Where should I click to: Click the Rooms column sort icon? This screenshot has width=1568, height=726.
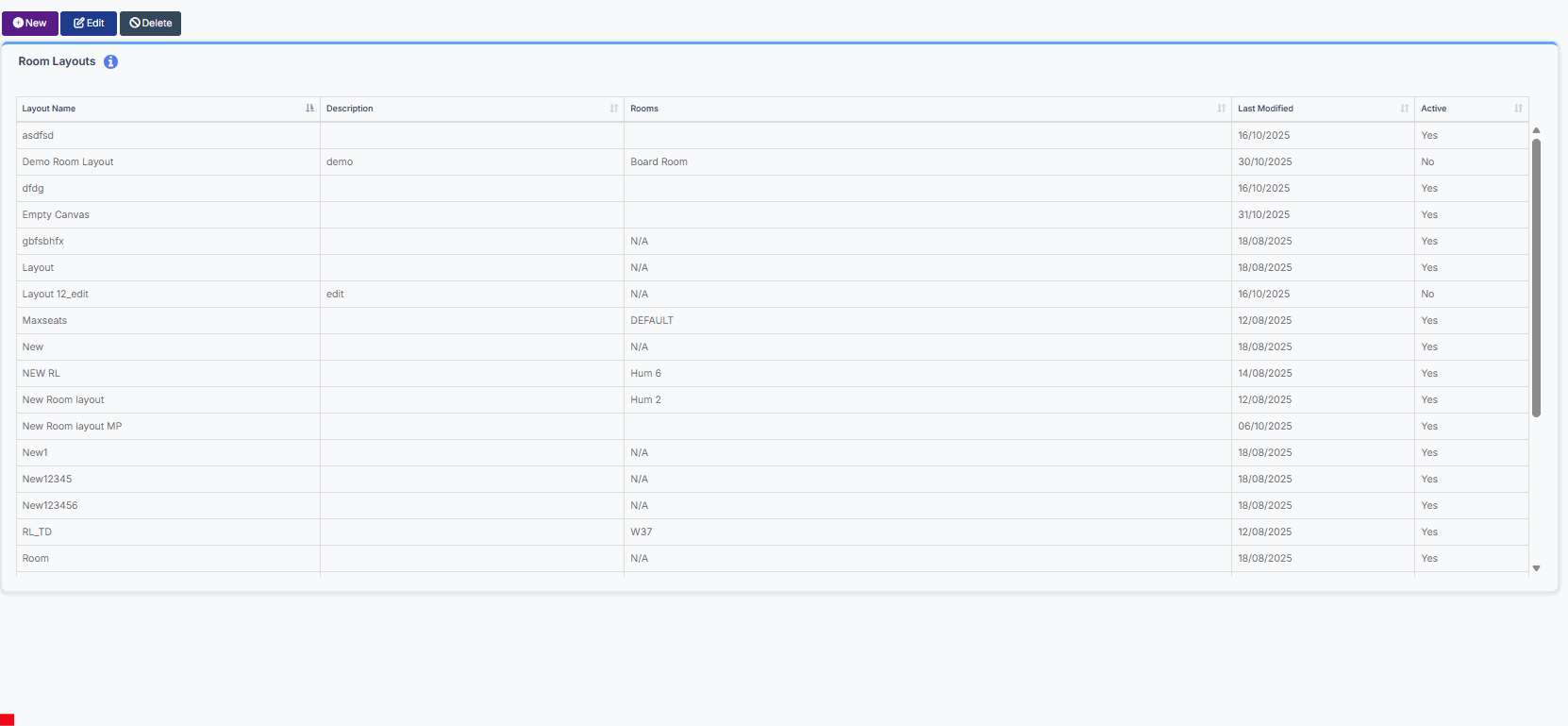click(x=1221, y=109)
